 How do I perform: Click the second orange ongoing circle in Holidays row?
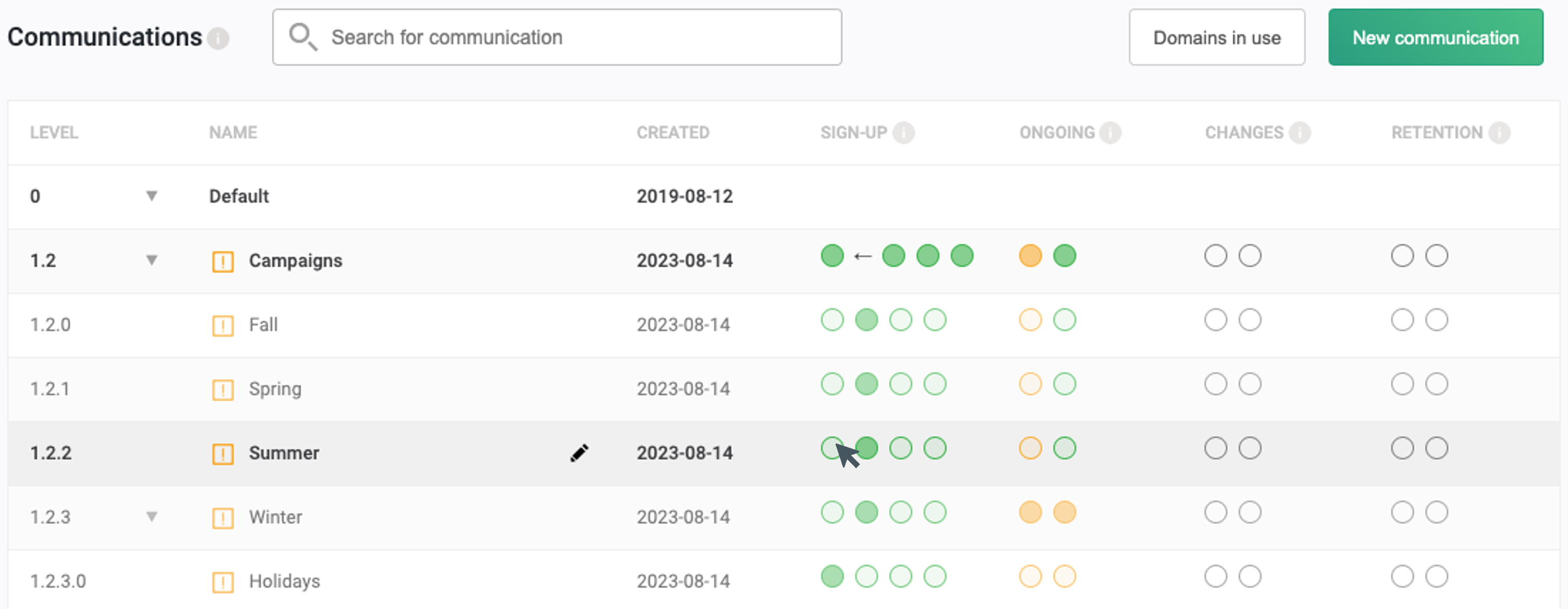pyautogui.click(x=1064, y=576)
